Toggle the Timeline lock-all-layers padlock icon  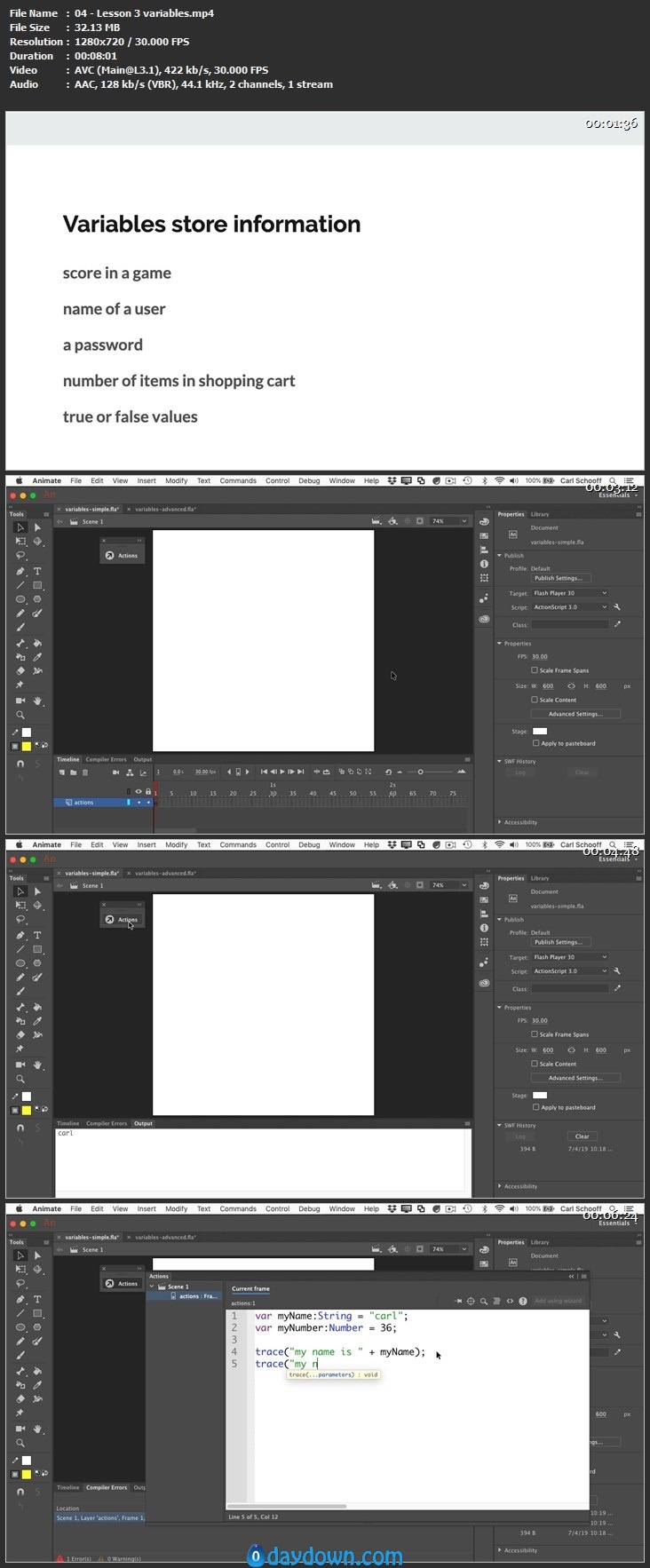coord(148,791)
